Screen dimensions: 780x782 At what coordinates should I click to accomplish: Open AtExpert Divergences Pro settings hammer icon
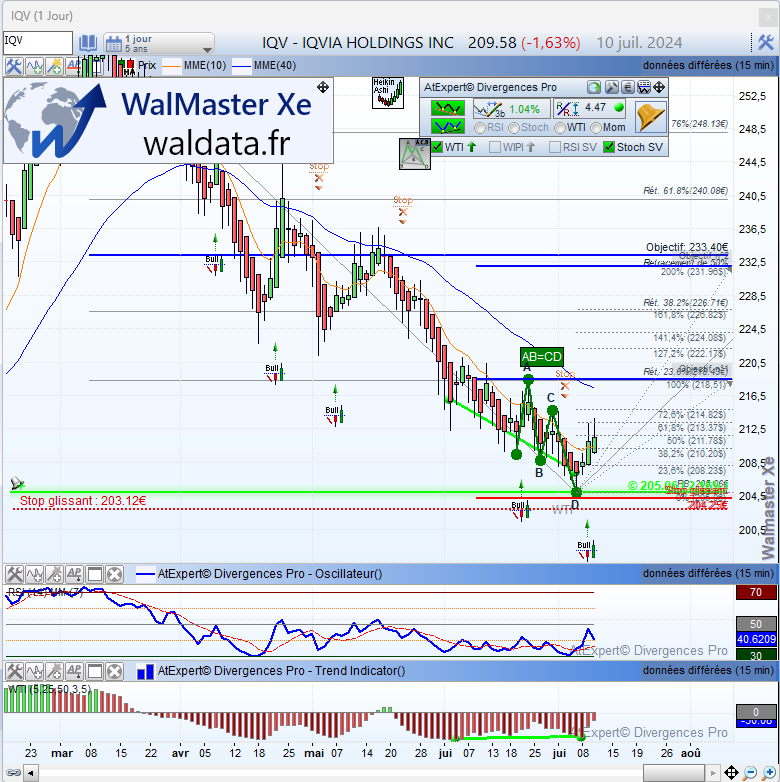pos(611,88)
